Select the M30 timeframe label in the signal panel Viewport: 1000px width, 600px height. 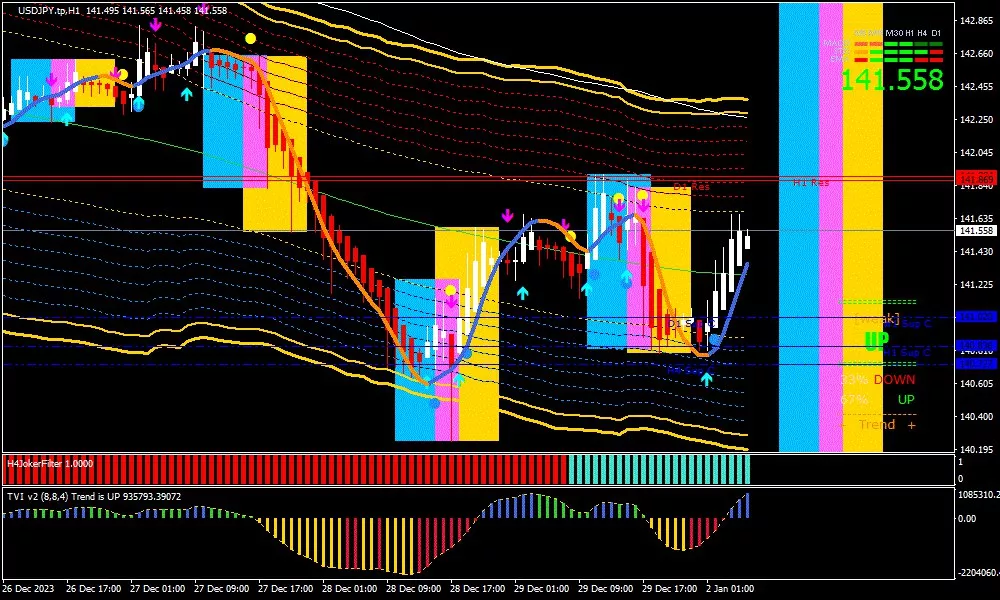click(895, 33)
